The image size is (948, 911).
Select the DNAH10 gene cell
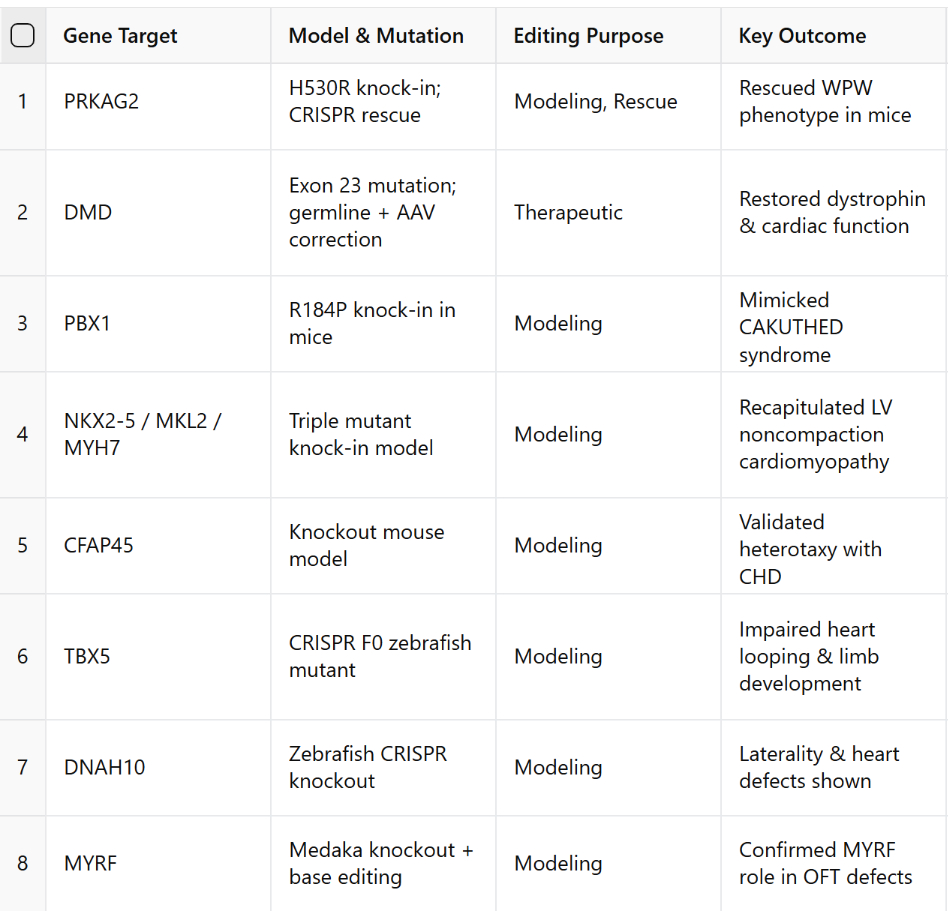click(104, 767)
